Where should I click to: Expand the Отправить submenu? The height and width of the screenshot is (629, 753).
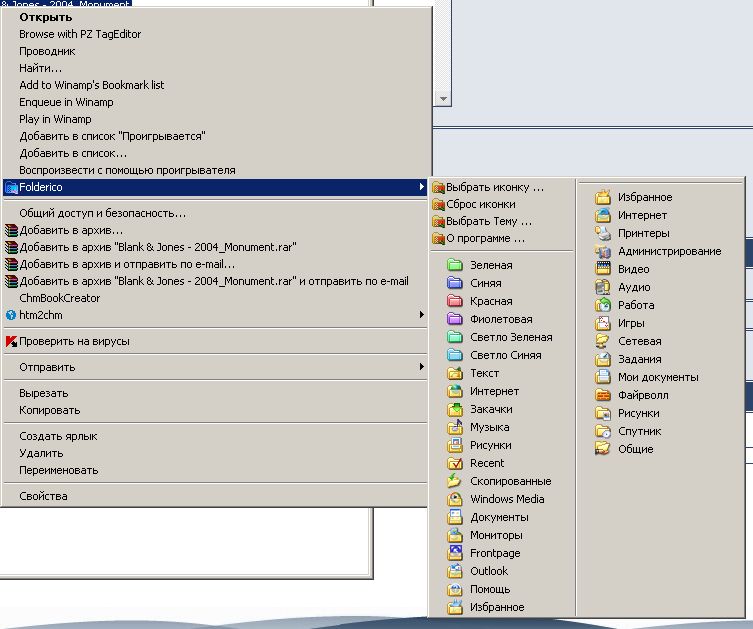pos(421,367)
